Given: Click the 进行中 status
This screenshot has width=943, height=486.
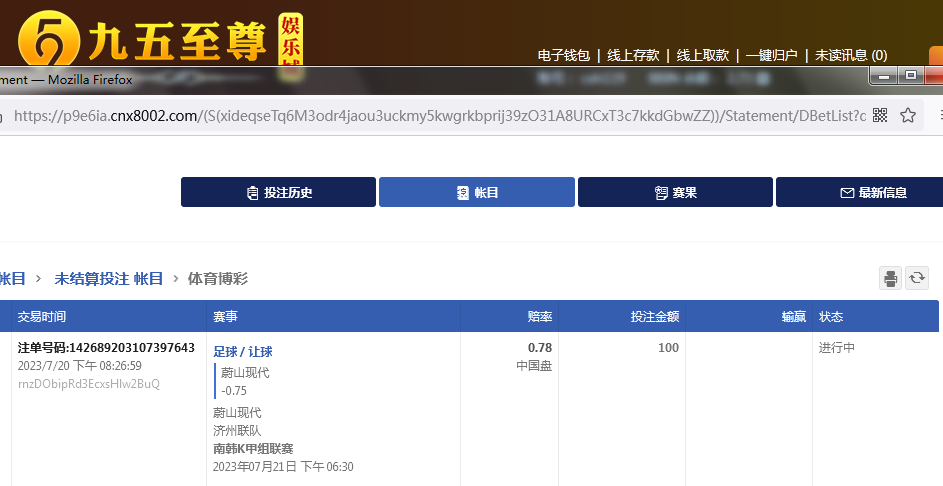Looking at the screenshot, I should click(837, 348).
